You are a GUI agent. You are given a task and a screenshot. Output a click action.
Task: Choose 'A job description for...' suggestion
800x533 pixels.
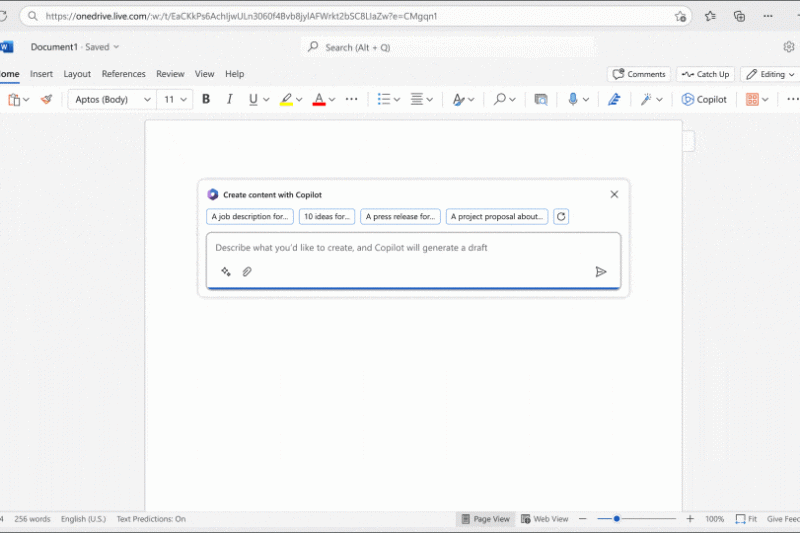coord(250,216)
